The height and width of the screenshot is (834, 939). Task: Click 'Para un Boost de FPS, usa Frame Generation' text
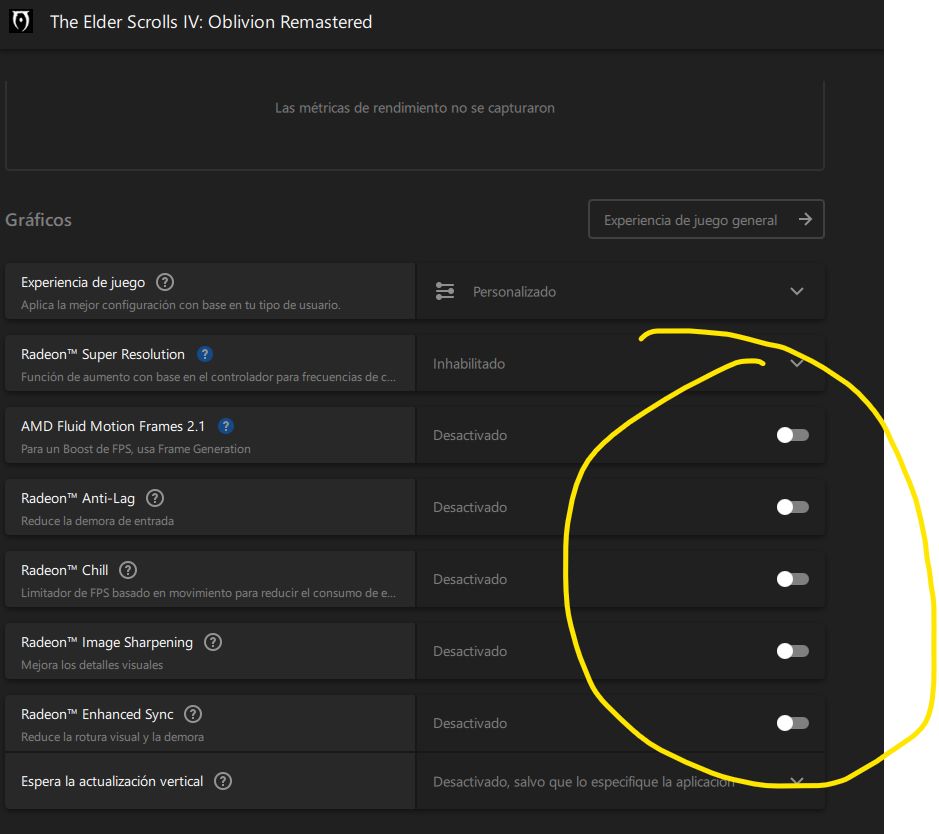pos(136,449)
